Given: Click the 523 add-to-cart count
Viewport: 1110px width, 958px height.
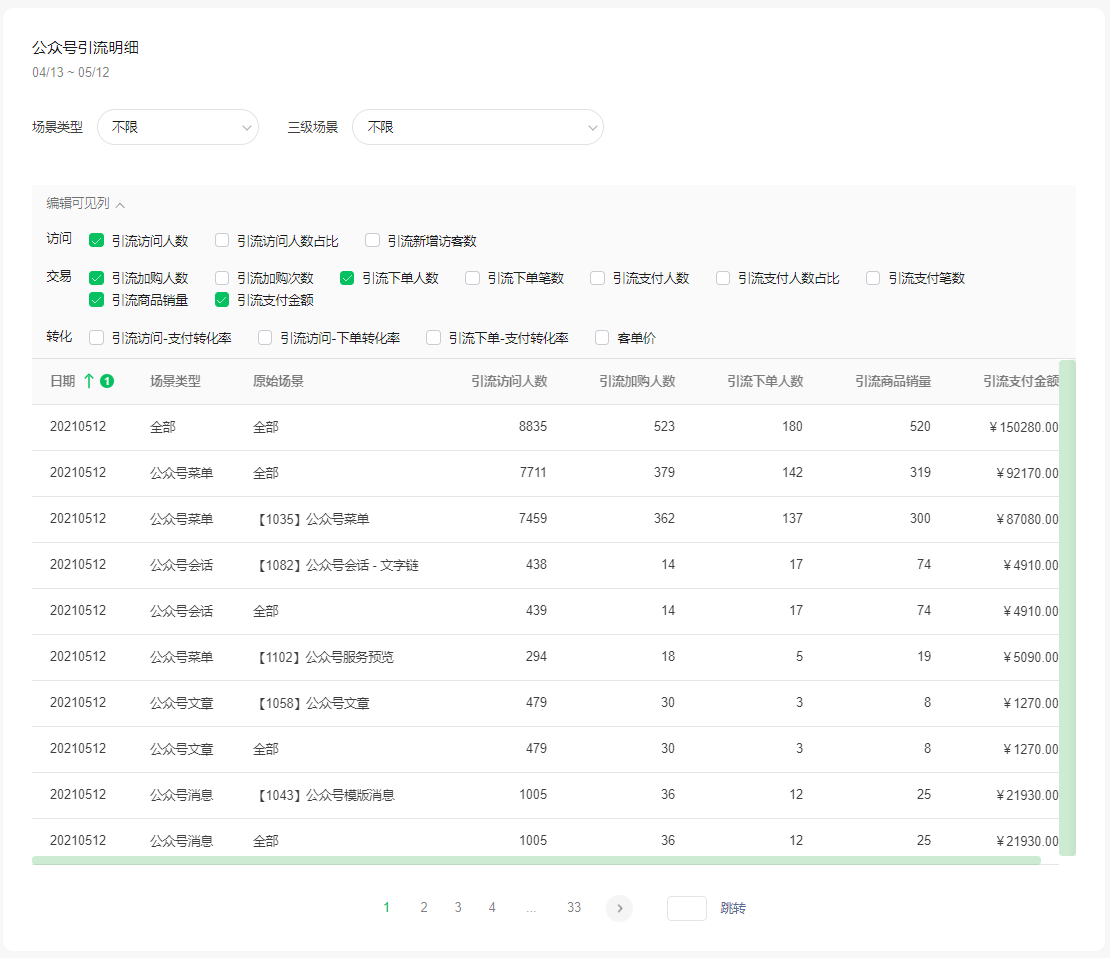Looking at the screenshot, I should 665,426.
